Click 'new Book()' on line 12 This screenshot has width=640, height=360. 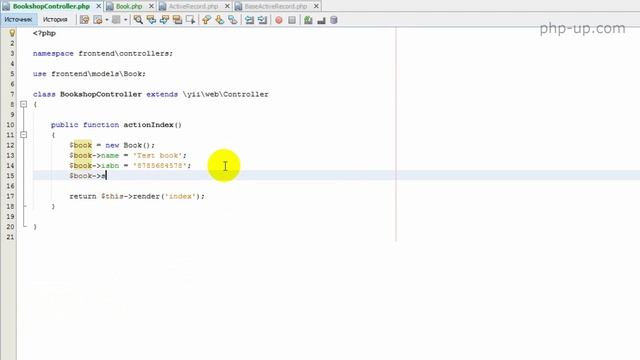129,145
